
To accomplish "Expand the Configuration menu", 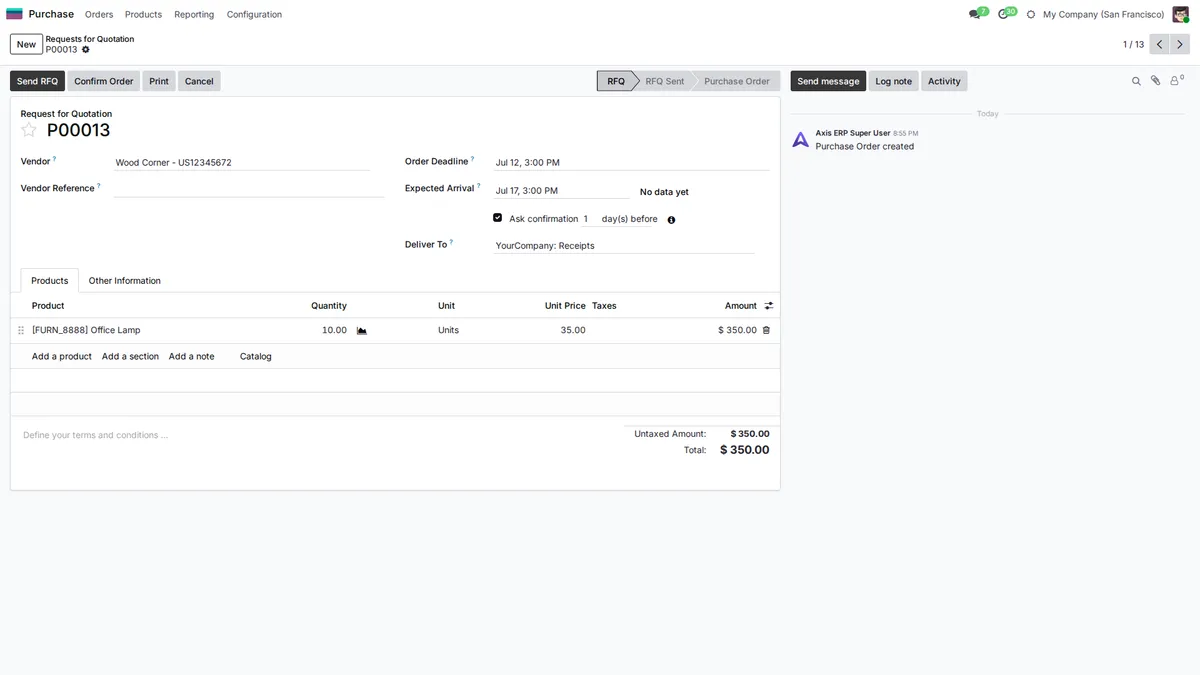I will (254, 15).
